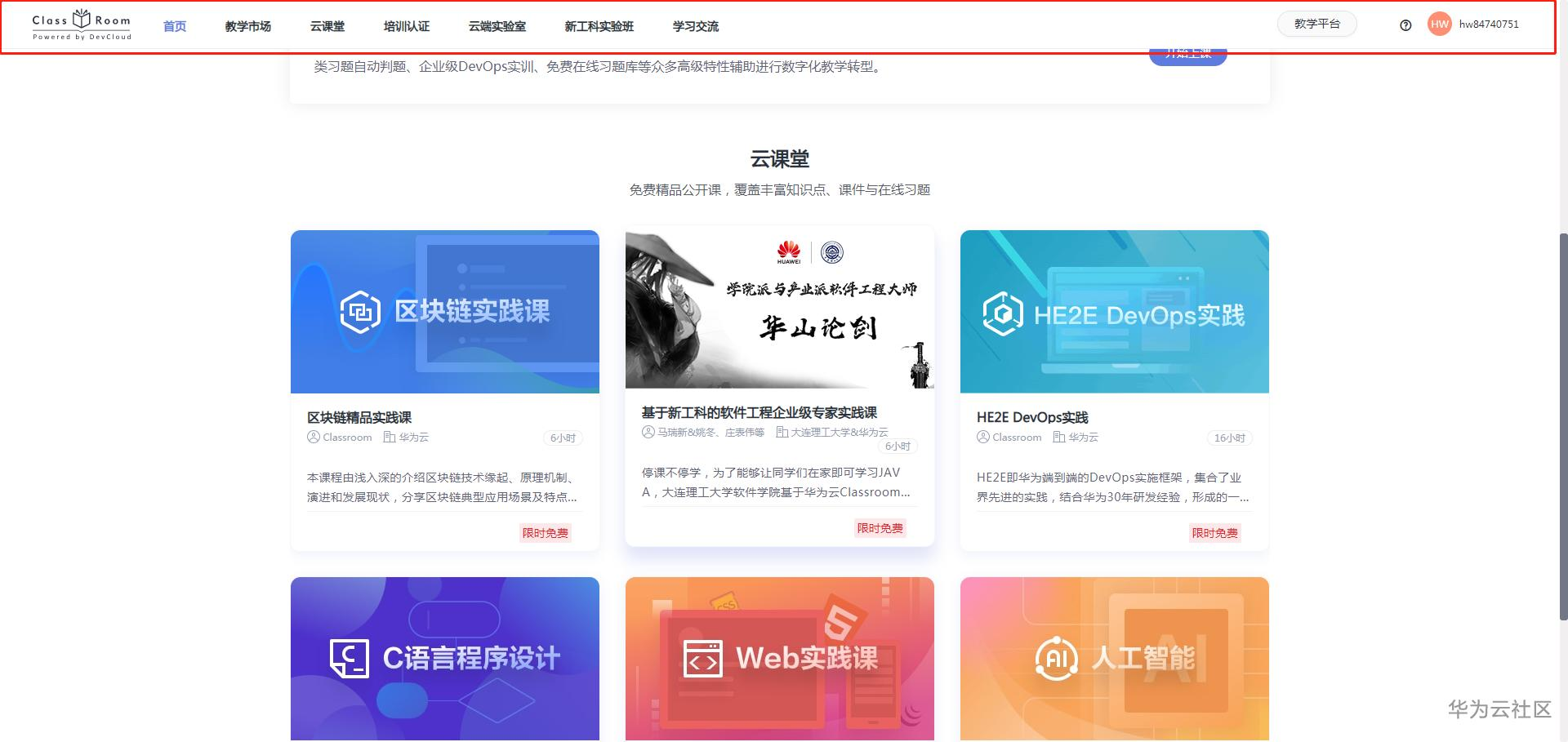Click 限时免费 tag on 区块链精品实践课 card
This screenshot has width=1568, height=742.
click(546, 533)
